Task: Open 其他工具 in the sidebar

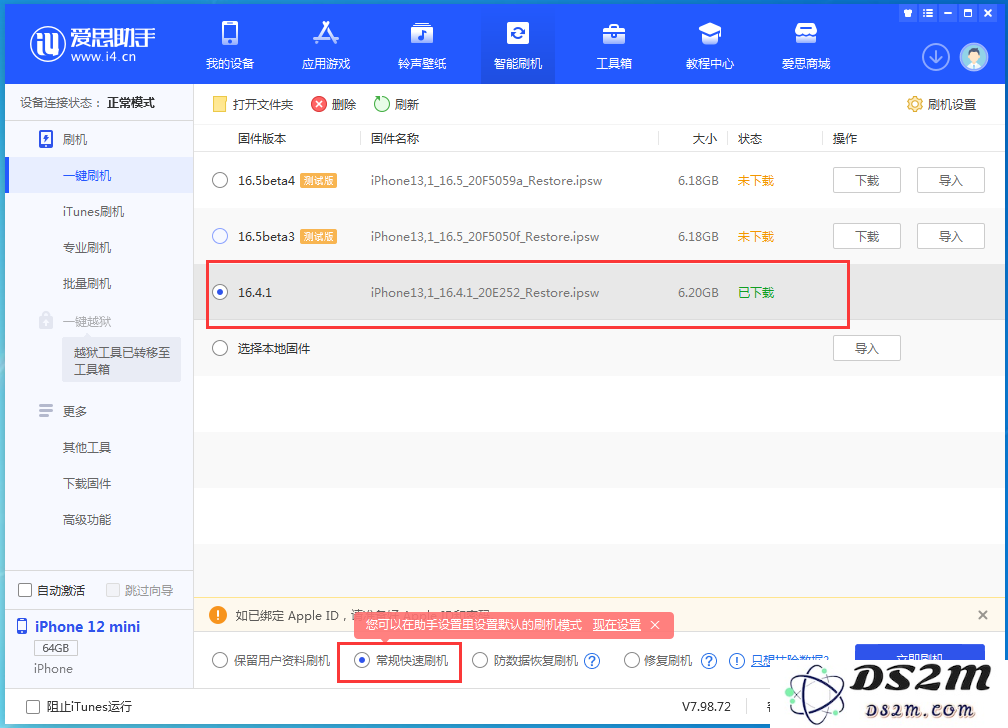Action: pyautogui.click(x=87, y=448)
